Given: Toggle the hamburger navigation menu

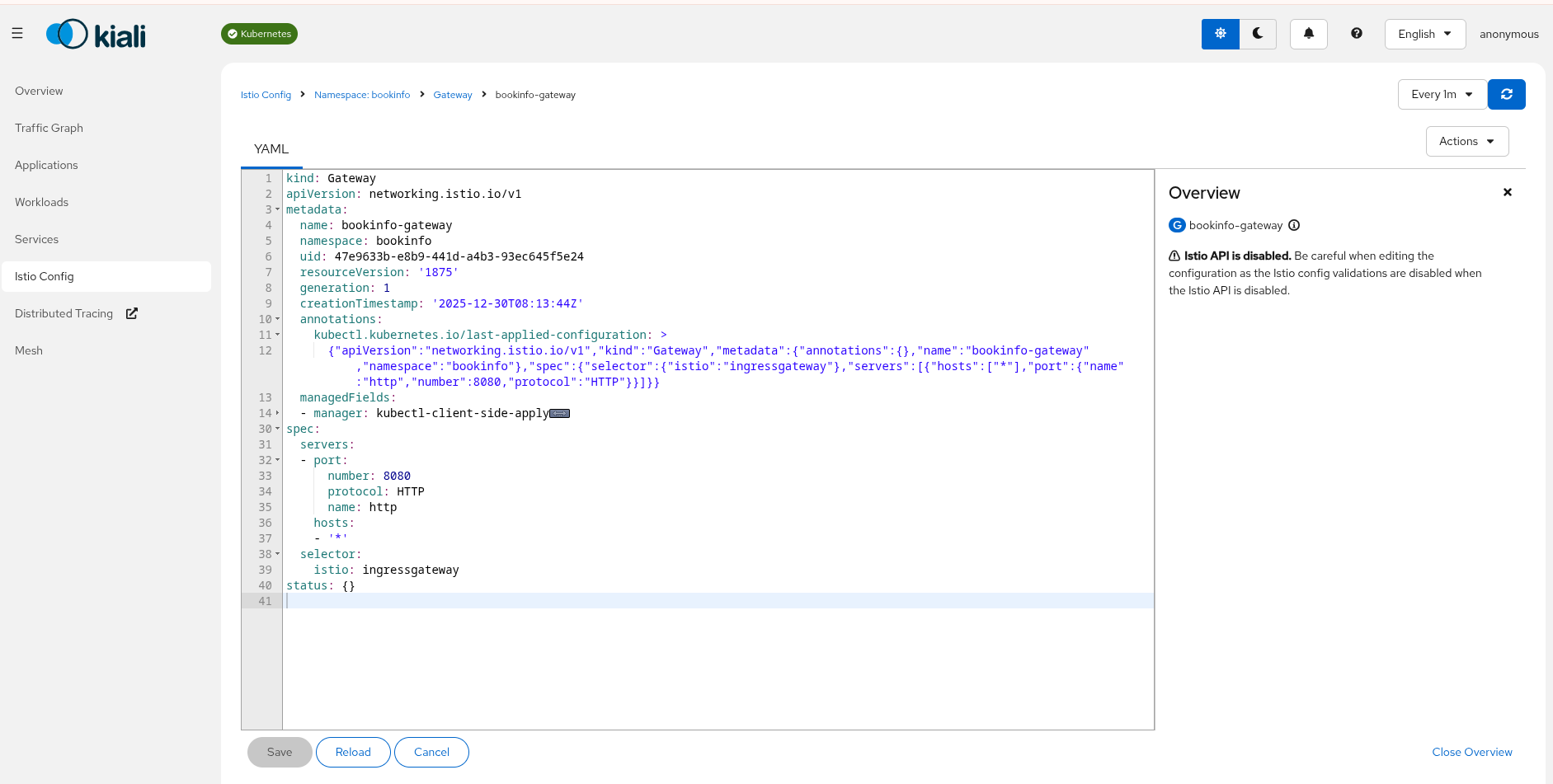Looking at the screenshot, I should point(17,34).
